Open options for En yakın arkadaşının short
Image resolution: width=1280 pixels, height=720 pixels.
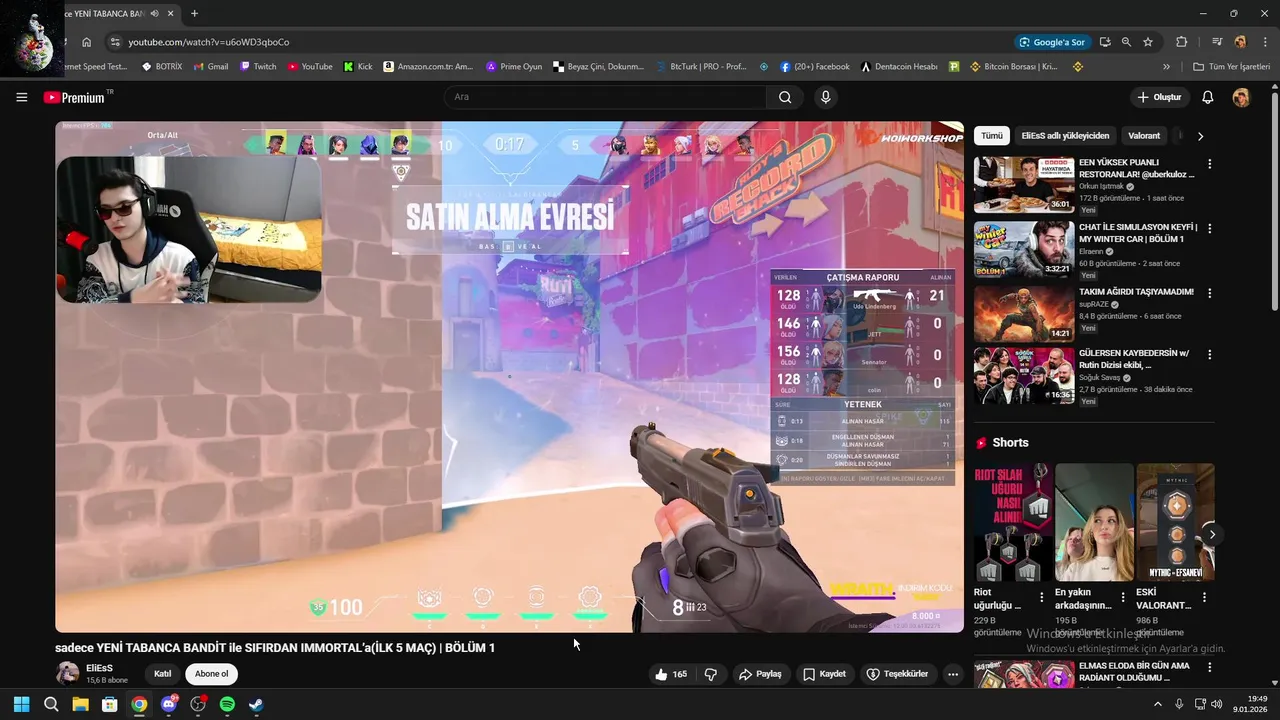point(1122,597)
